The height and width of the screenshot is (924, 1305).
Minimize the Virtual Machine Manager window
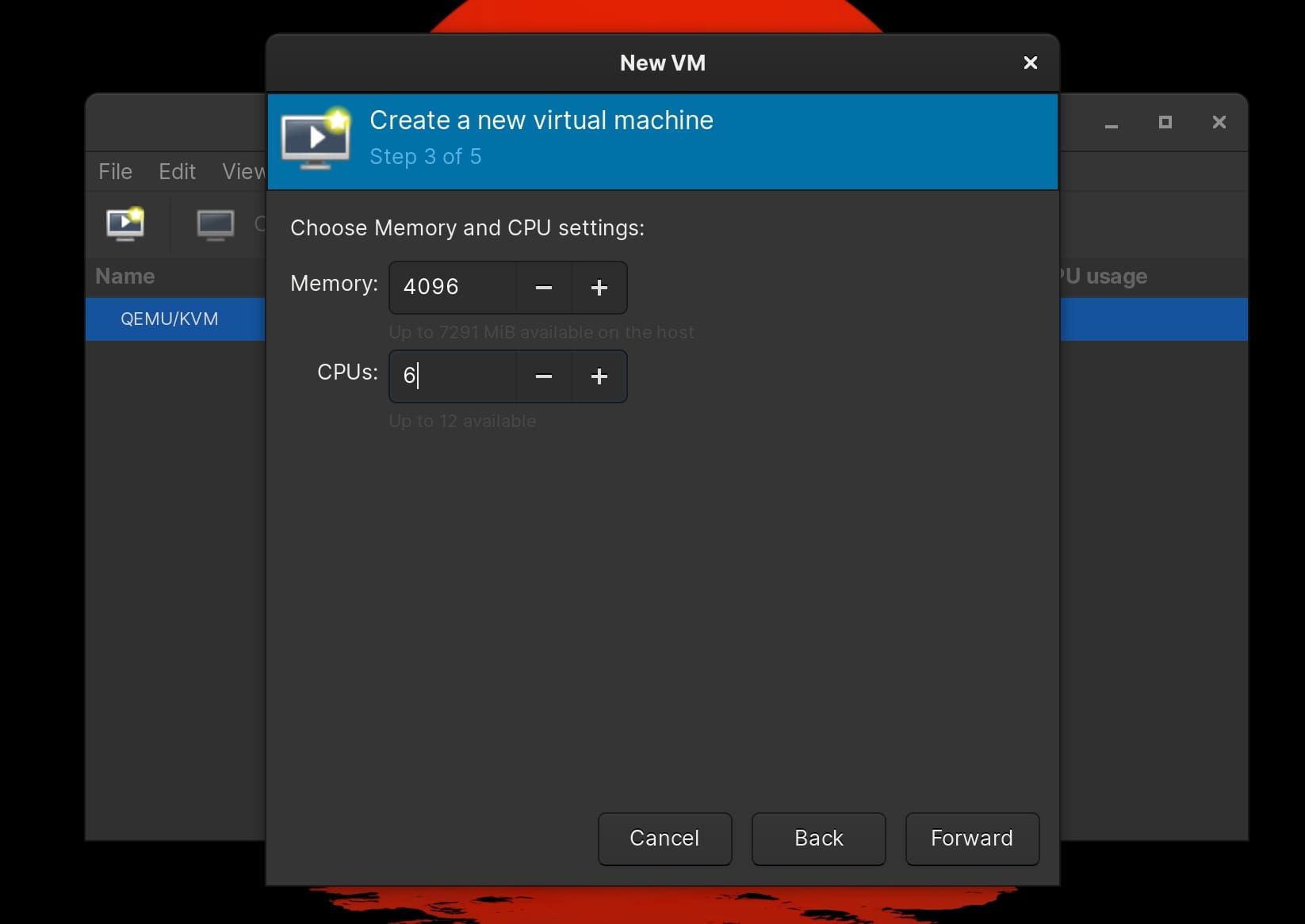pyautogui.click(x=1112, y=123)
